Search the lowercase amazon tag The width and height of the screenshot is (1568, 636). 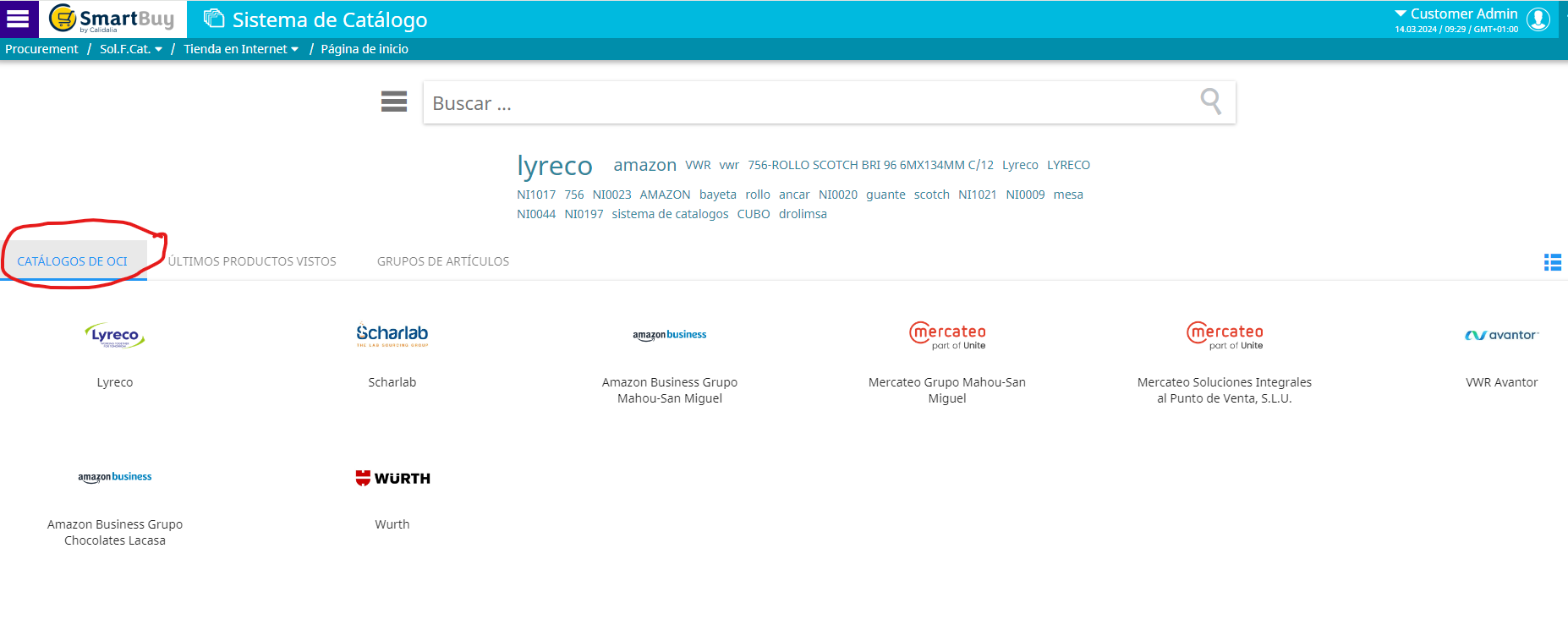coord(645,165)
